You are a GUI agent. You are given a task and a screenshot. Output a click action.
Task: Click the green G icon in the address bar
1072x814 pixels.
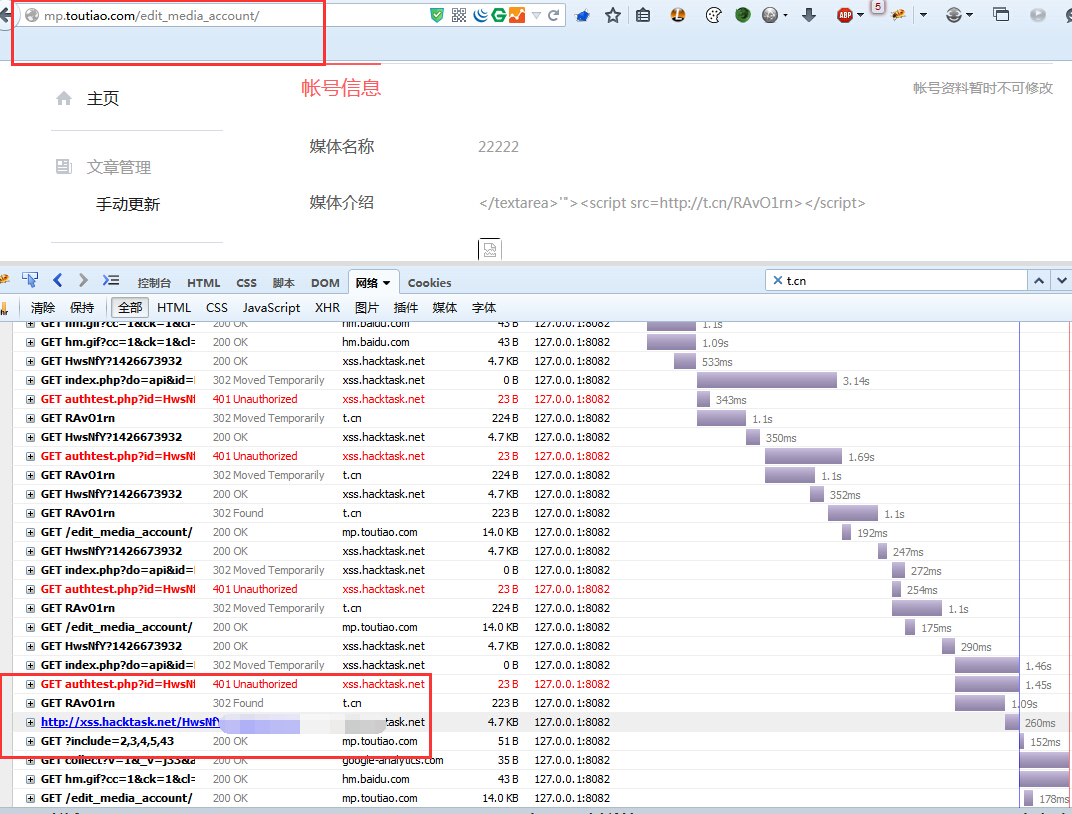tap(499, 15)
